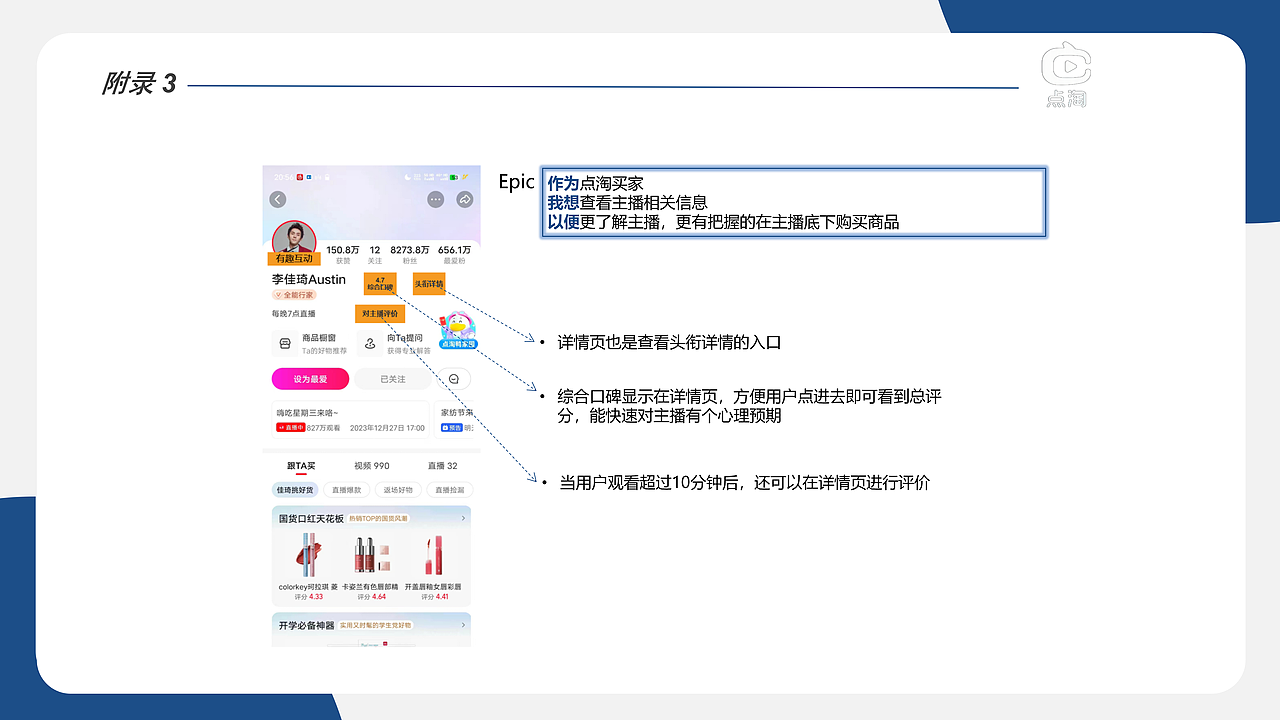This screenshot has width=1280, height=720.
Task: Select the 返场好物 filter chip
Action: click(x=397, y=490)
